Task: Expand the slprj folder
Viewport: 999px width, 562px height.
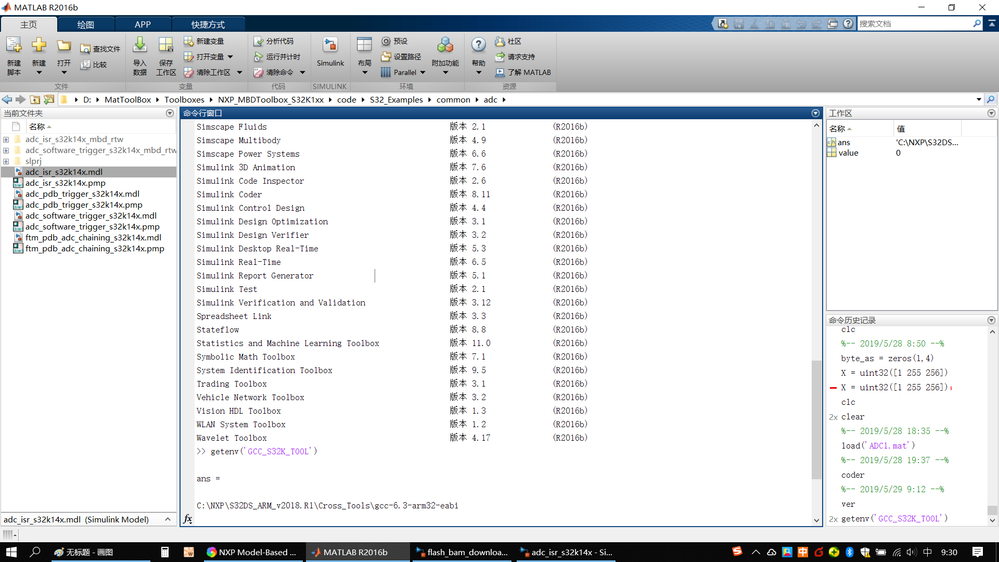Action: (x=6, y=161)
